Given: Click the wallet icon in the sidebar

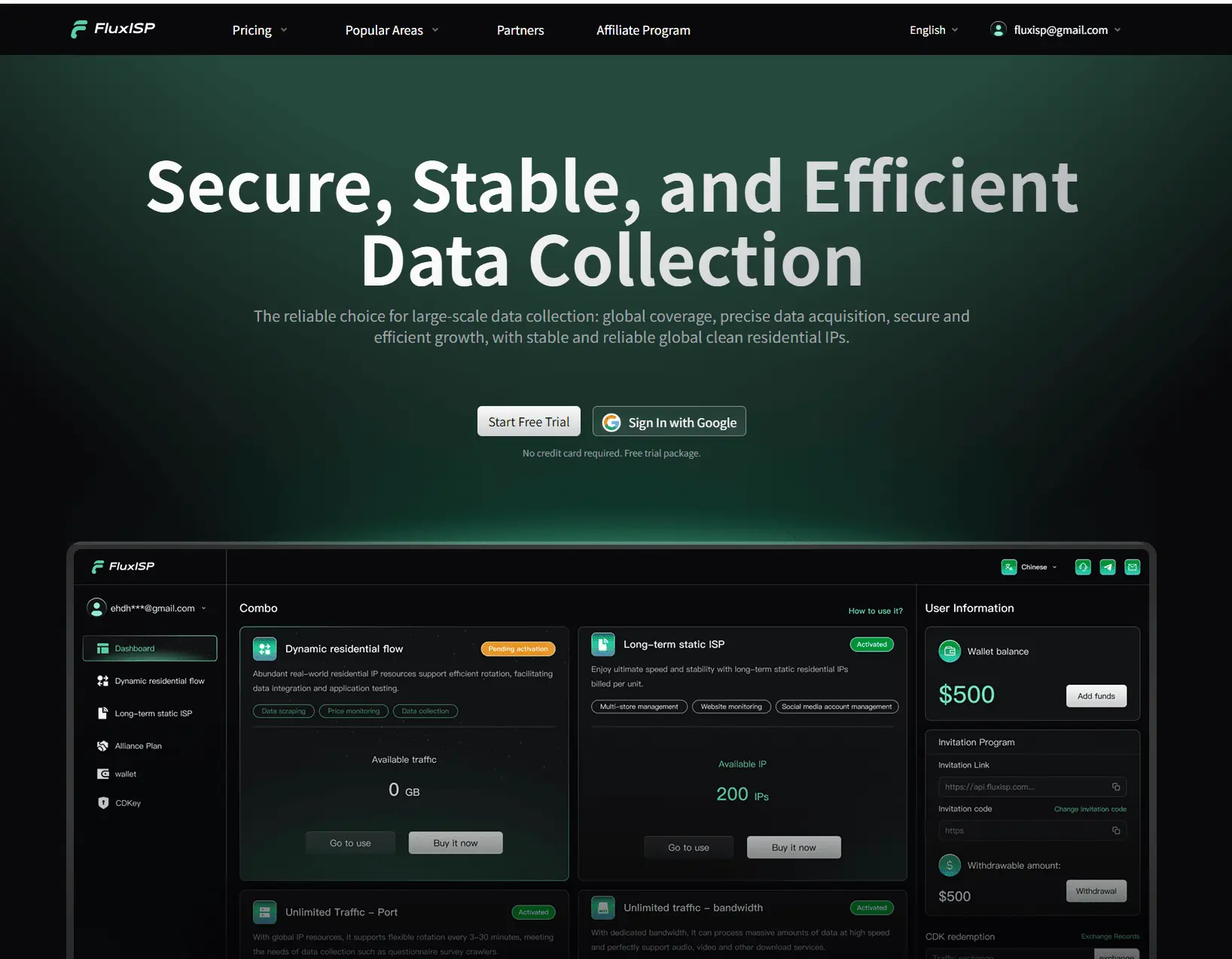Looking at the screenshot, I should pos(103,774).
